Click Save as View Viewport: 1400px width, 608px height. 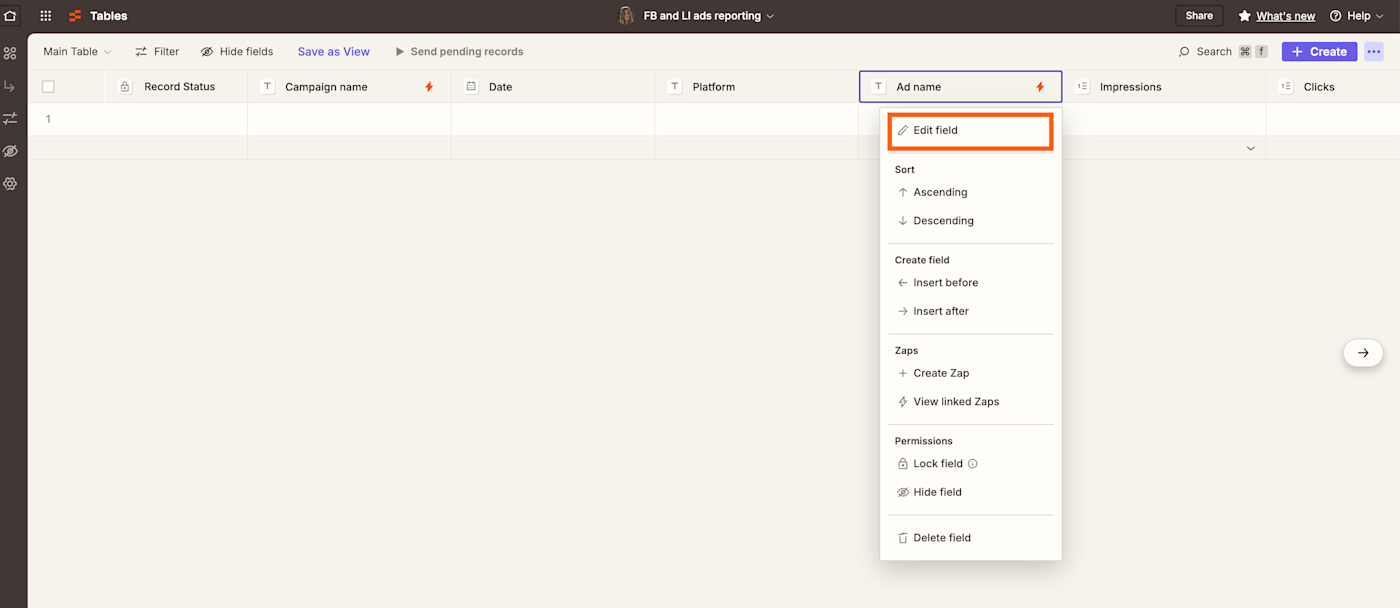click(x=334, y=52)
